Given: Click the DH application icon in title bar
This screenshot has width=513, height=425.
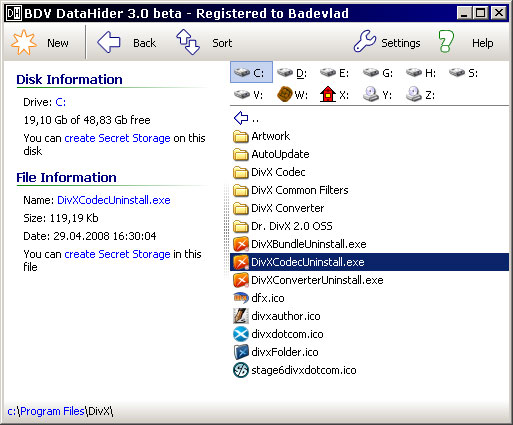Looking at the screenshot, I should click(x=14, y=13).
